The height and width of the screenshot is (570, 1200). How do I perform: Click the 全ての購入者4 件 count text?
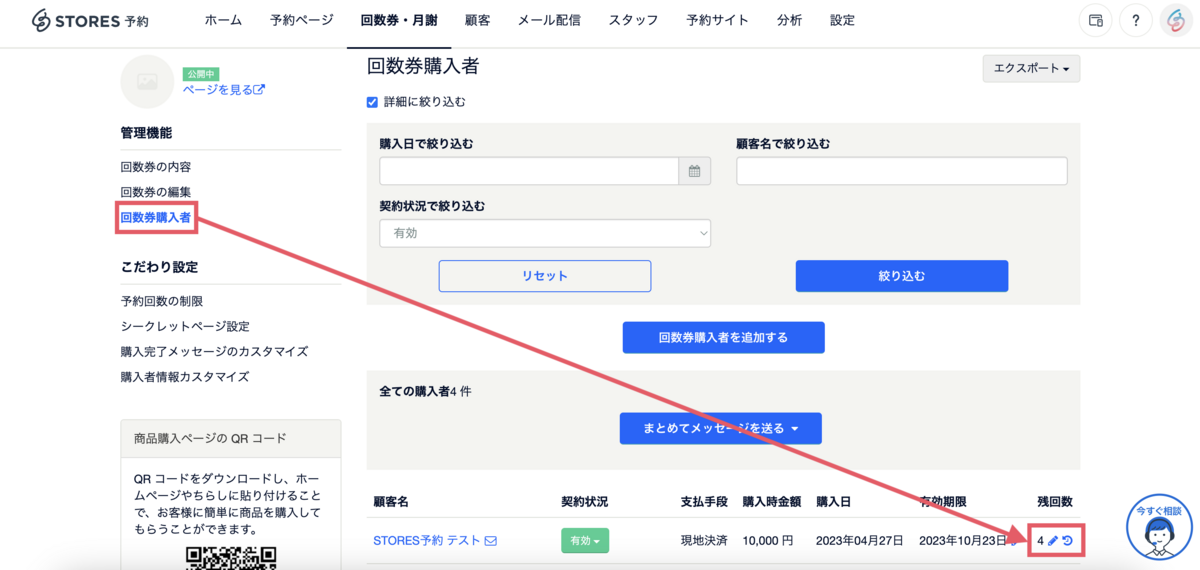click(x=425, y=391)
